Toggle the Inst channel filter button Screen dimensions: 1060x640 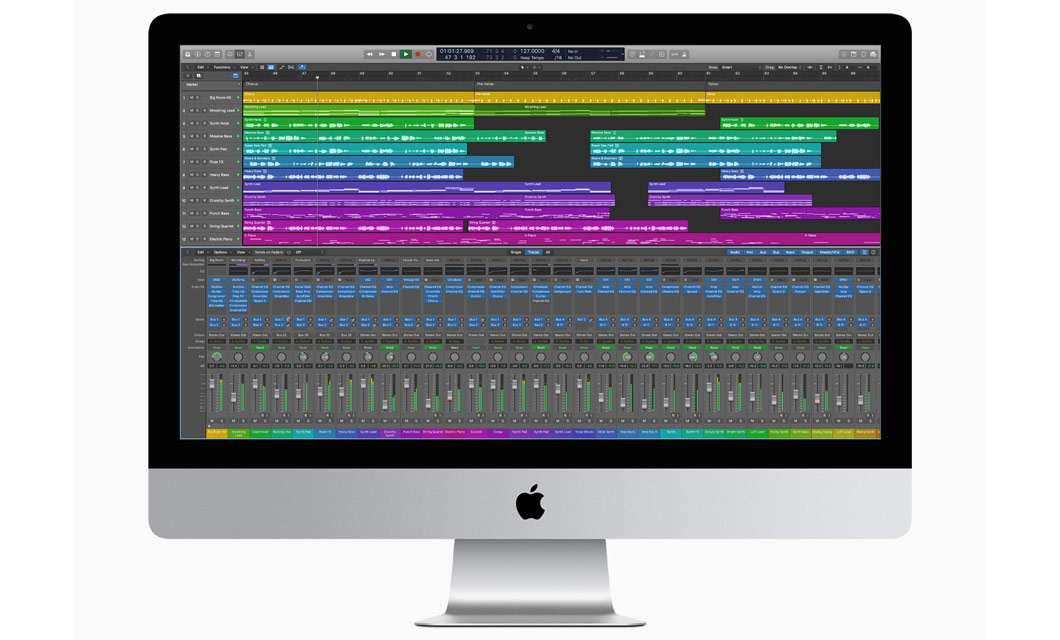click(x=750, y=252)
